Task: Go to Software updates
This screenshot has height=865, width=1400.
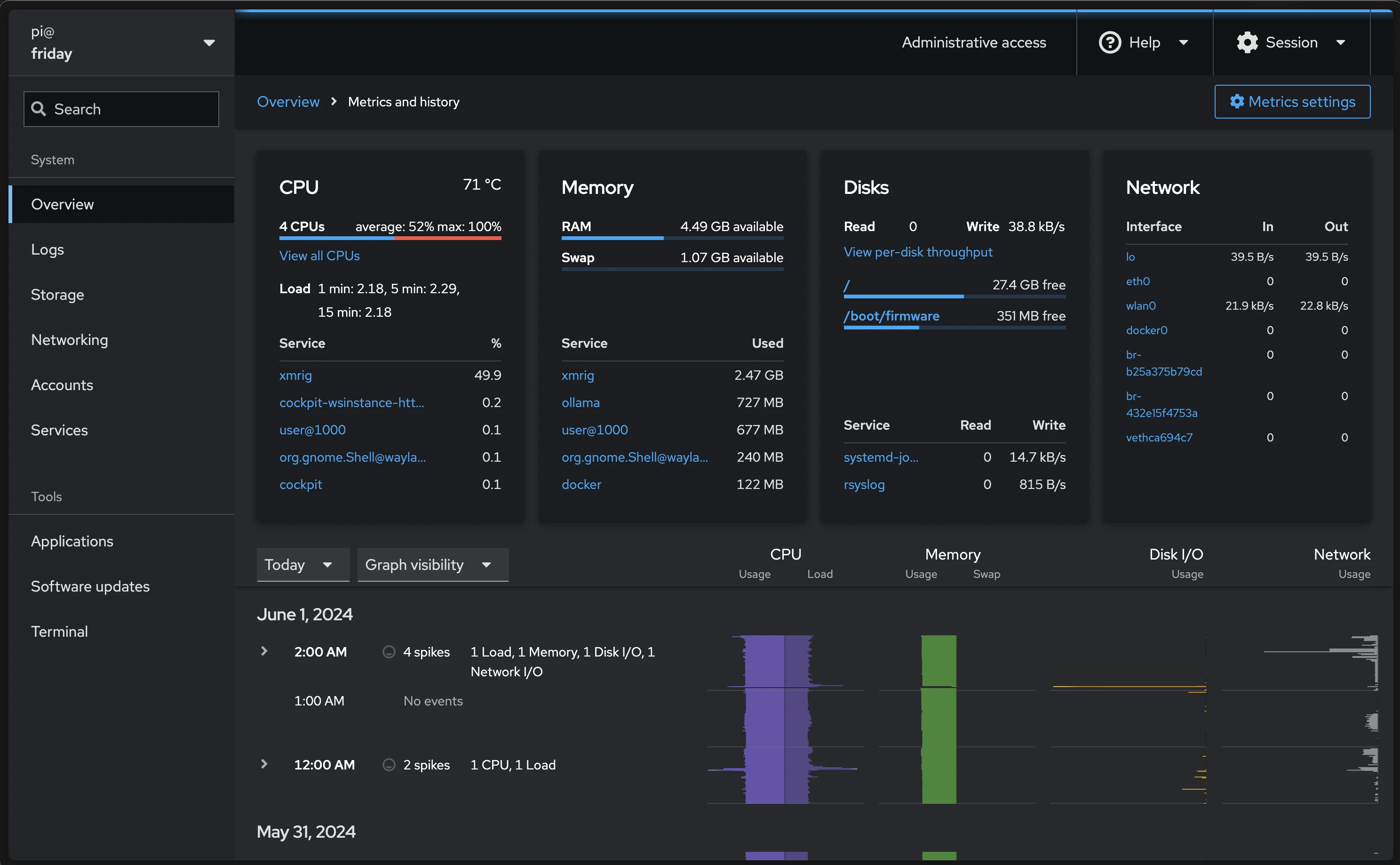Action: pos(90,586)
